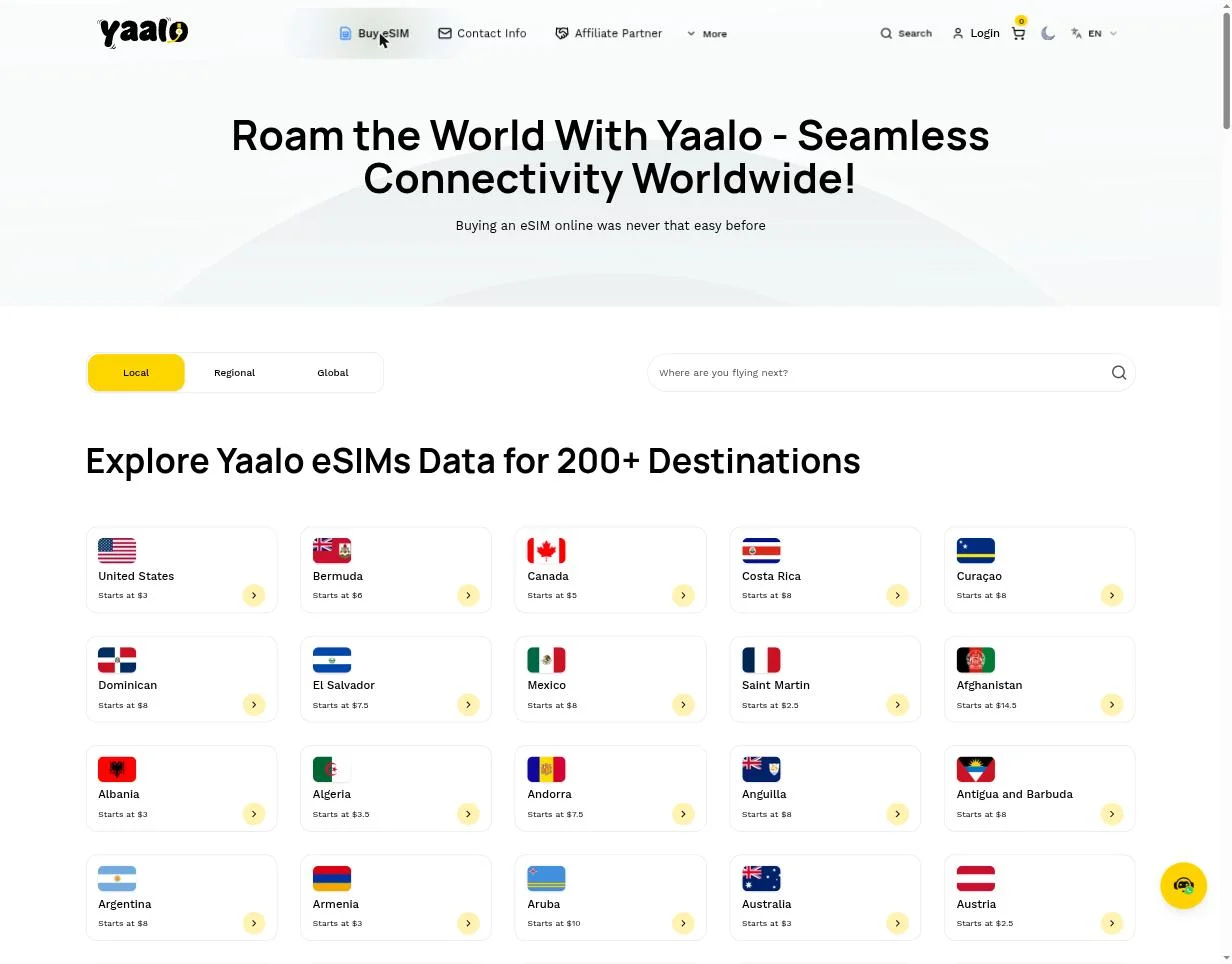Click the Canada flag icon
Screen dimensions: 1232x964
click(x=547, y=550)
